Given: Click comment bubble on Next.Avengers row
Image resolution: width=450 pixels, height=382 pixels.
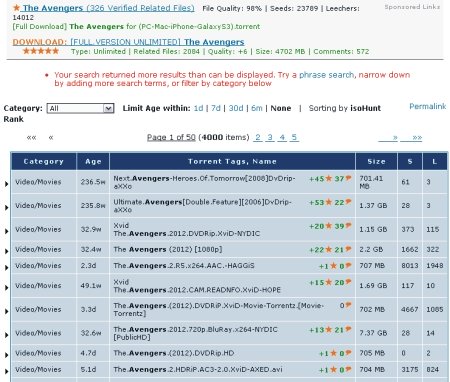Looking at the screenshot, I should click(348, 178).
